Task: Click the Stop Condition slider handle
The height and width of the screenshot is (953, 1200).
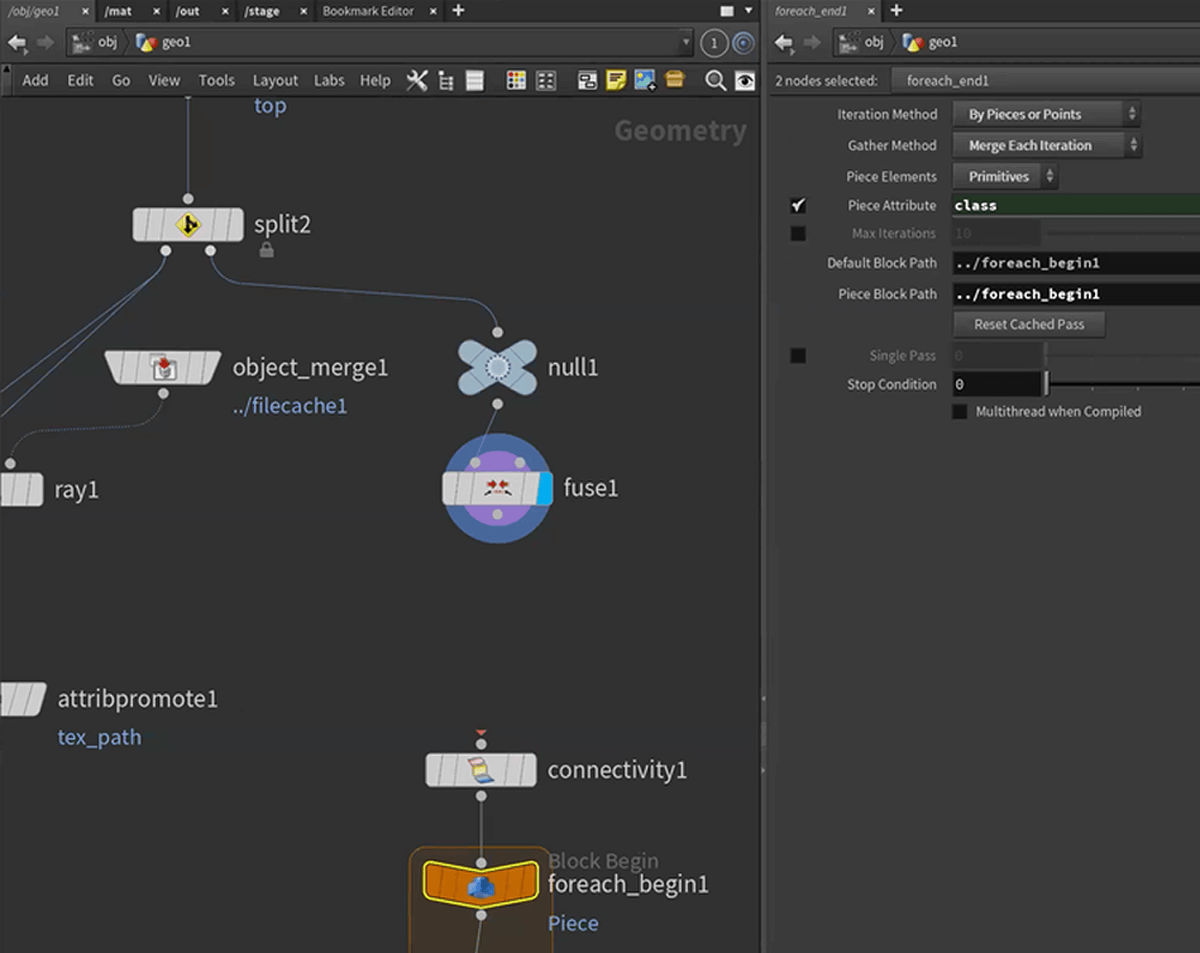Action: tap(1047, 384)
